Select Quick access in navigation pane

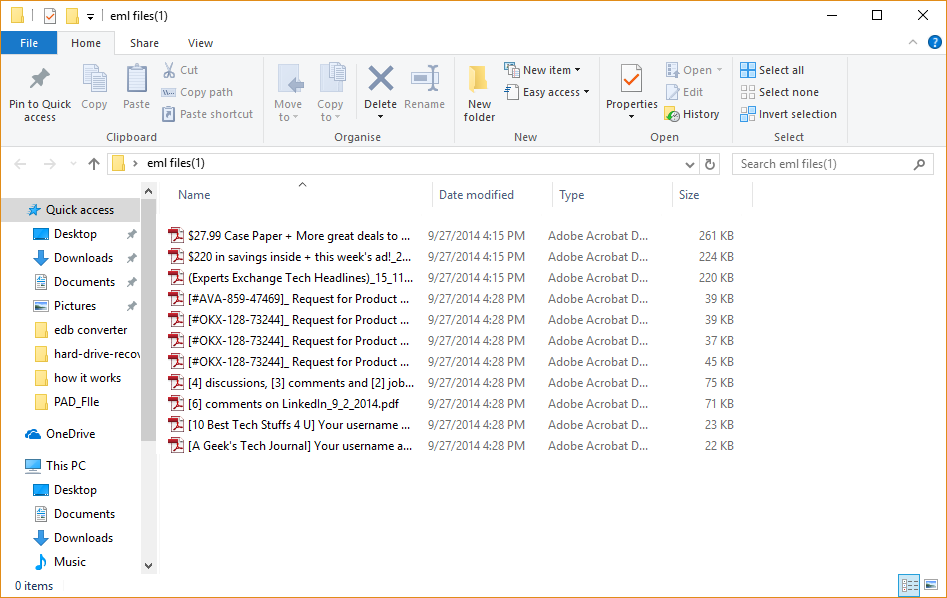pos(71,210)
